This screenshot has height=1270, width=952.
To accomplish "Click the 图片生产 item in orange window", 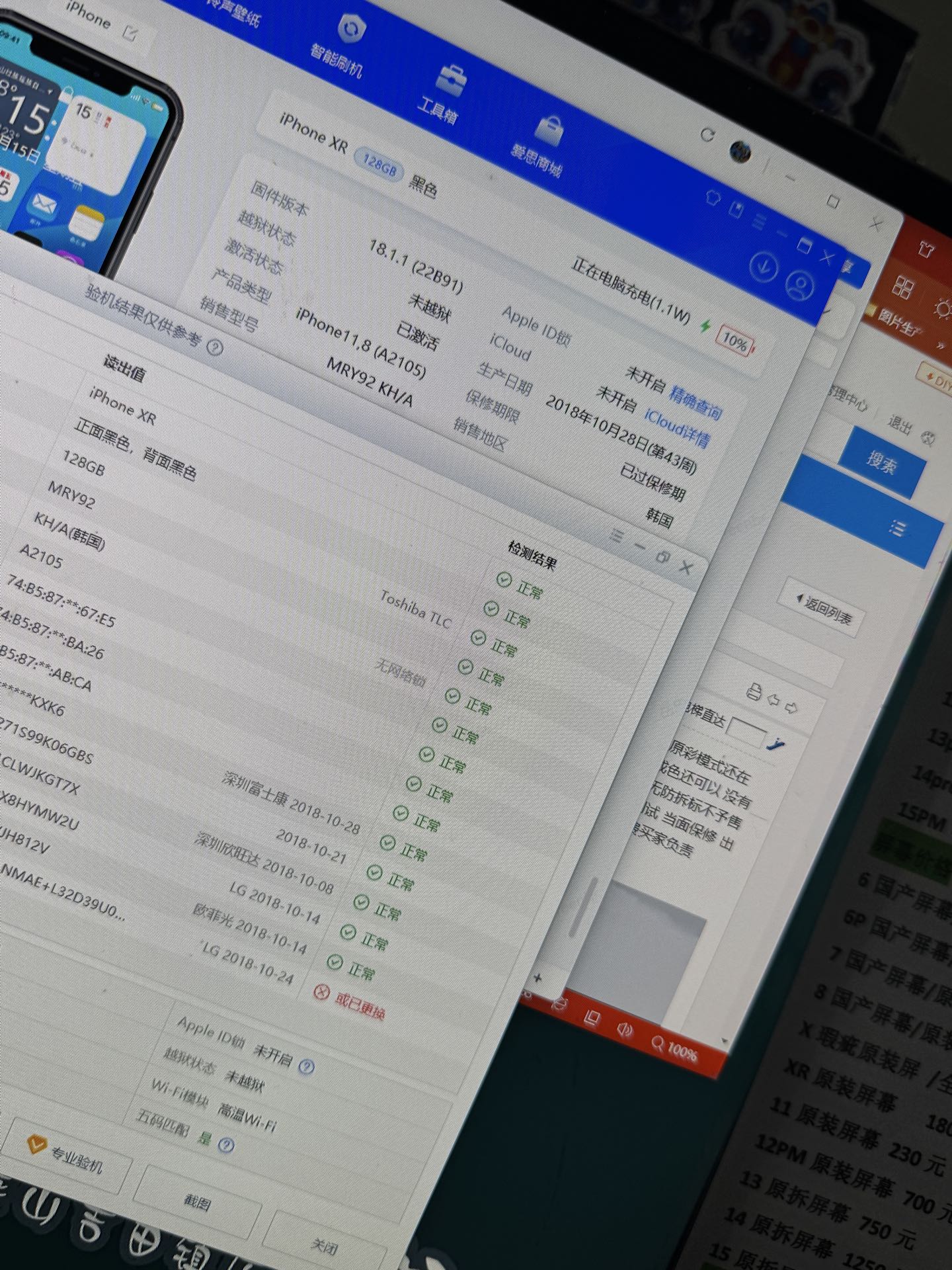I will coord(896,321).
